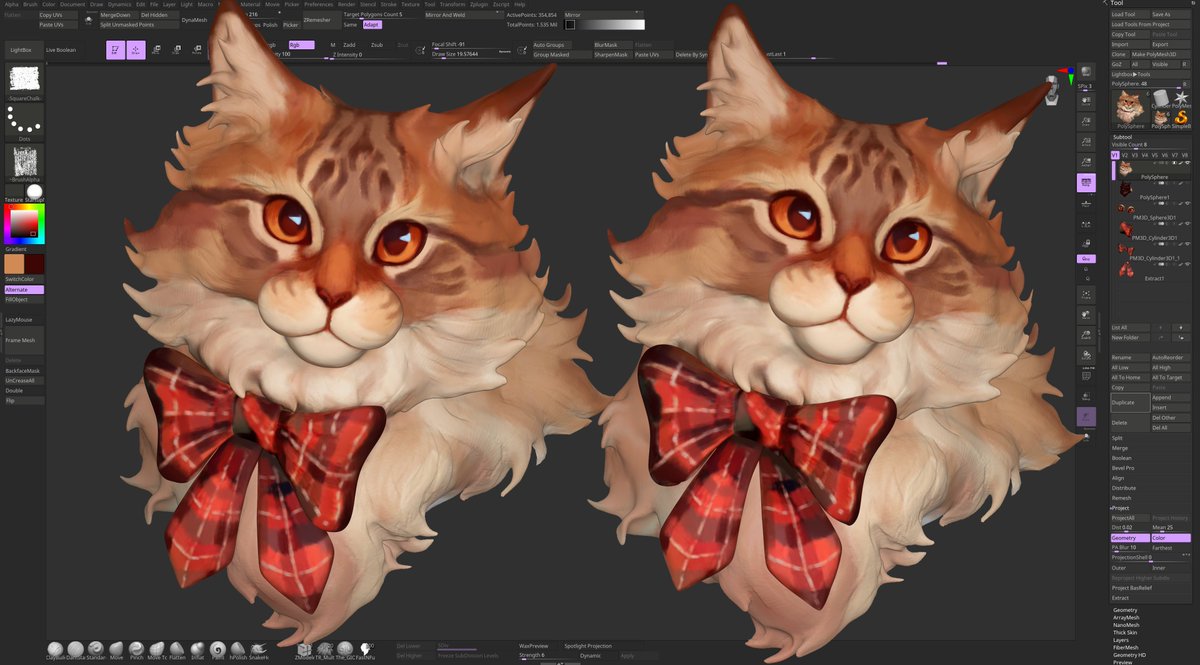
Task: Expand the Layers section
Action: (1120, 640)
